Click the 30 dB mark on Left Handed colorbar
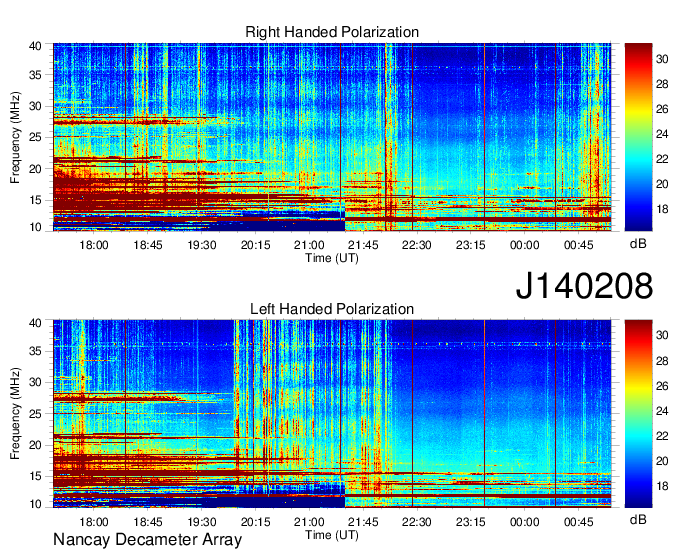Image resolution: width=680 pixels, height=552 pixels. [x=662, y=335]
